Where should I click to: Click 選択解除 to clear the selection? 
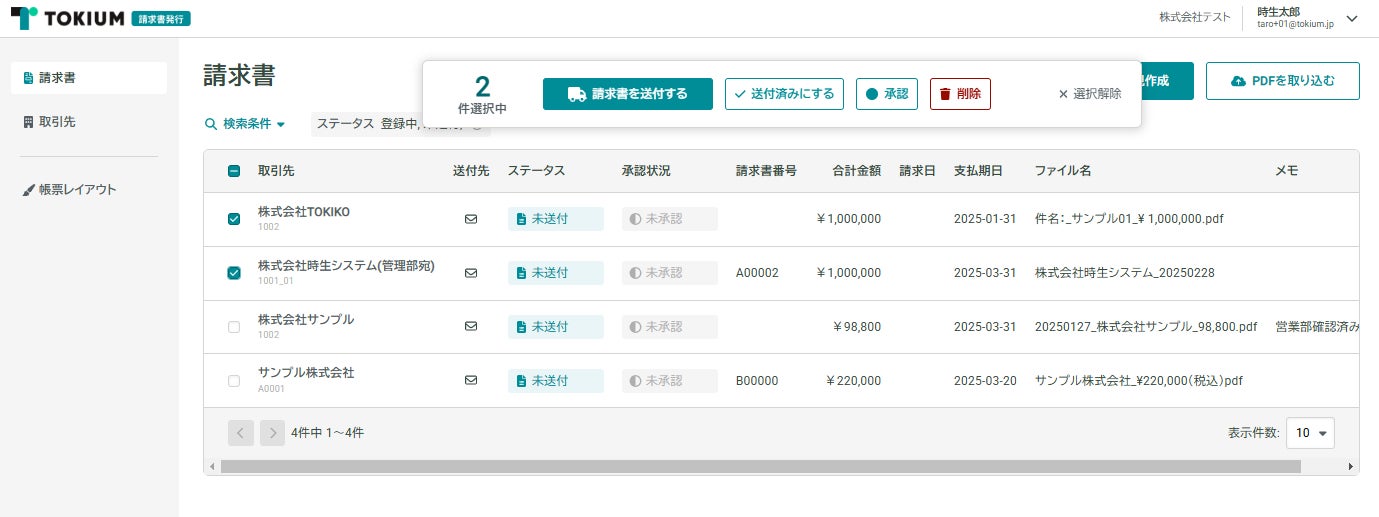(1090, 94)
